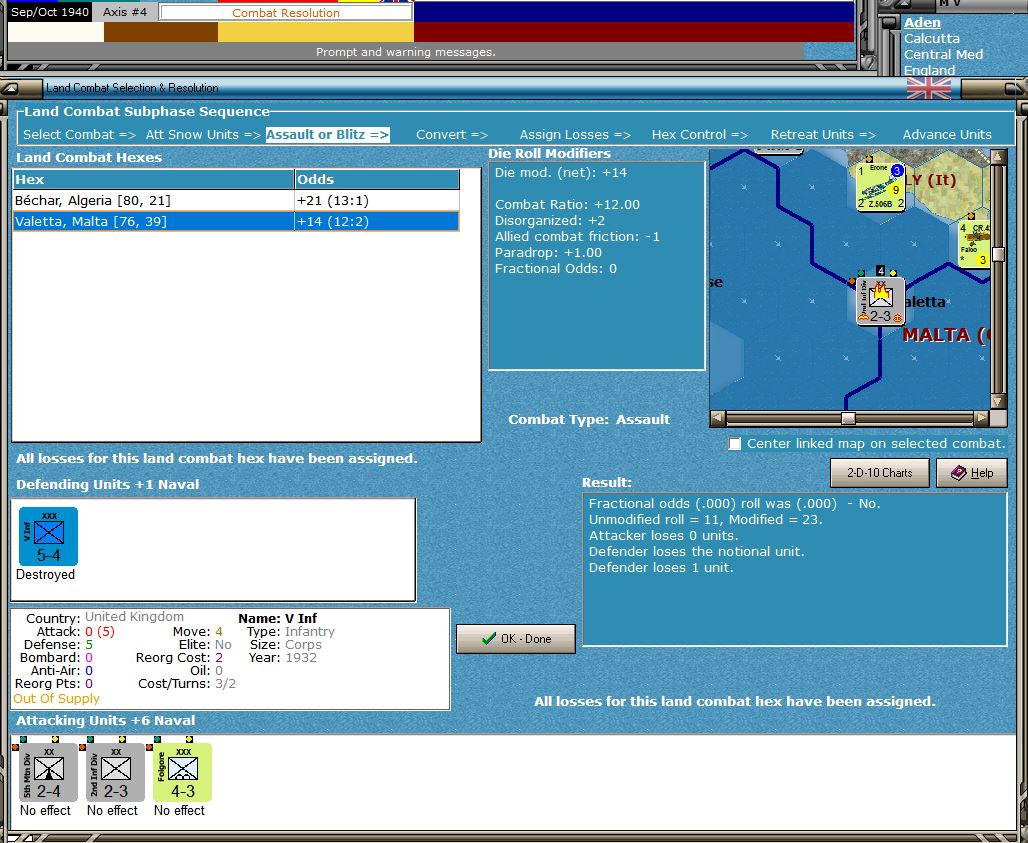Image resolution: width=1028 pixels, height=843 pixels.
Task: Click map horizontal scrollbar left arrow
Action: pos(718,418)
